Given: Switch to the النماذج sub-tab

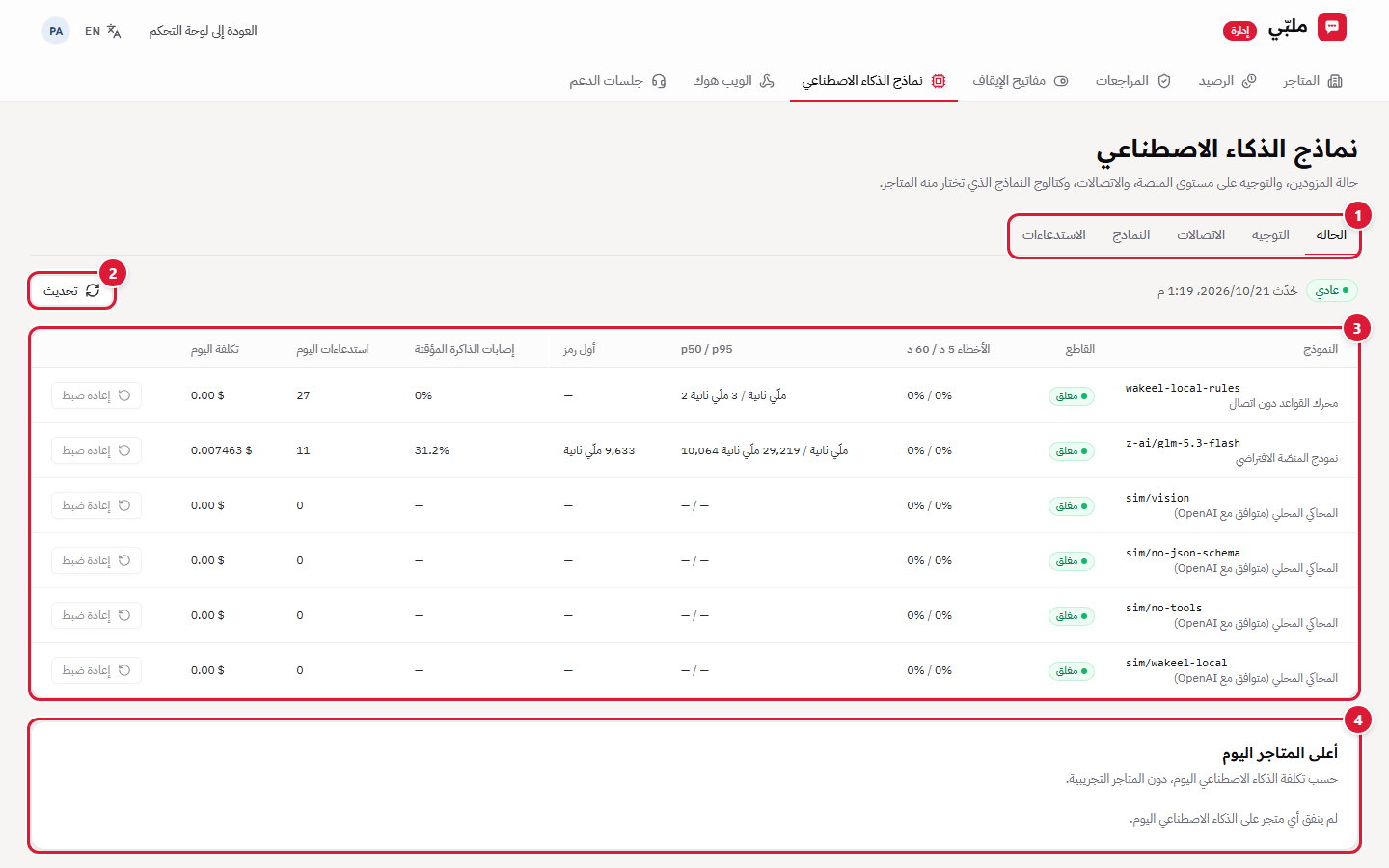Looking at the screenshot, I should [x=1130, y=235].
